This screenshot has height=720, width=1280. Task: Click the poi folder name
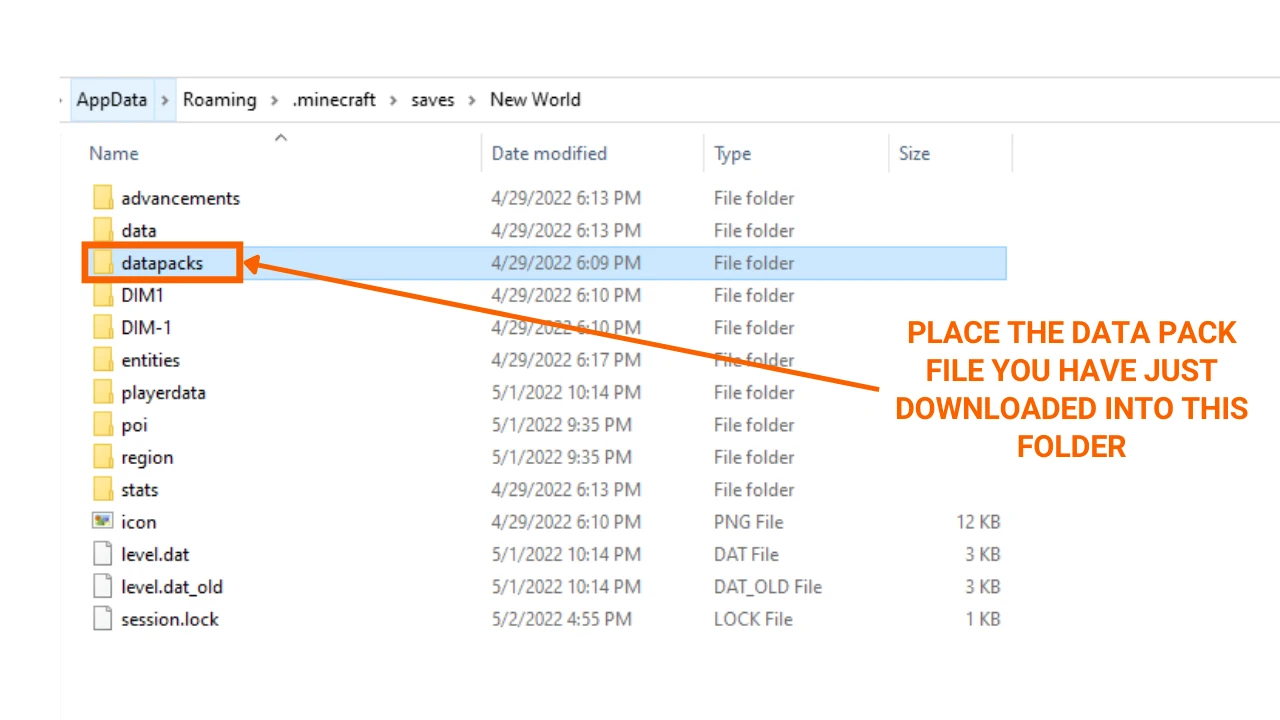(134, 425)
